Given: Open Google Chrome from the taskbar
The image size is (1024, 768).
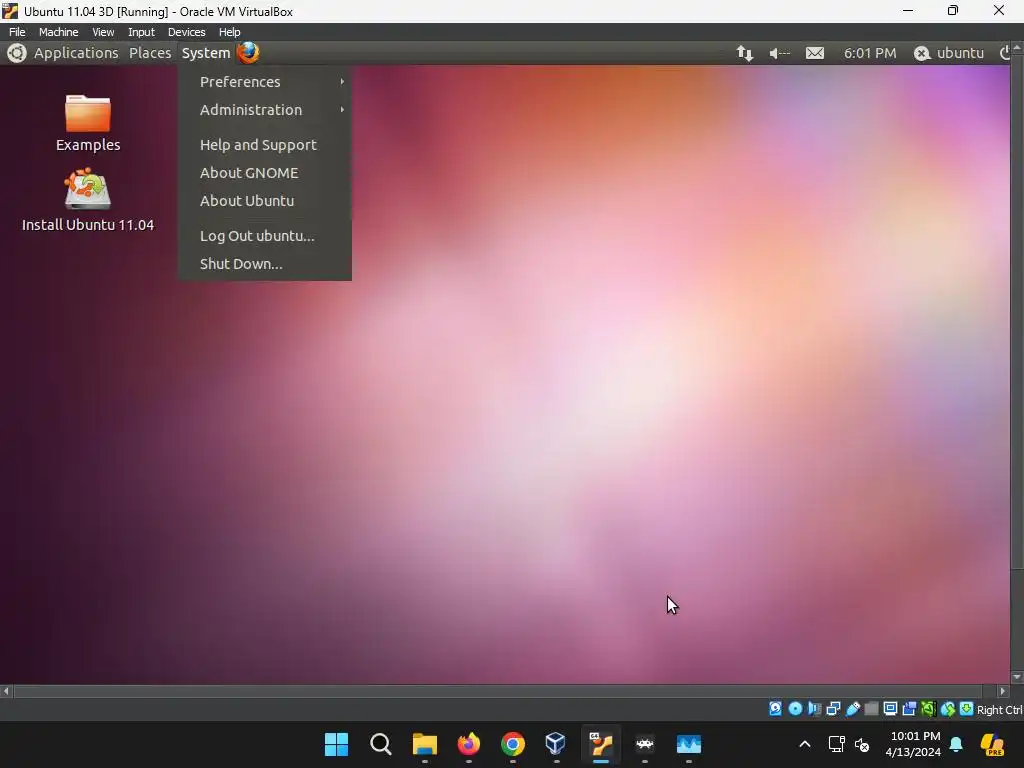Looking at the screenshot, I should 513,744.
